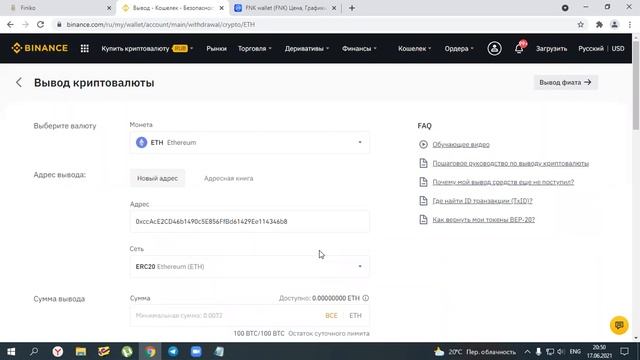Close the Finiko browser tab
Viewport: 640px width, 360px height.
109,8
